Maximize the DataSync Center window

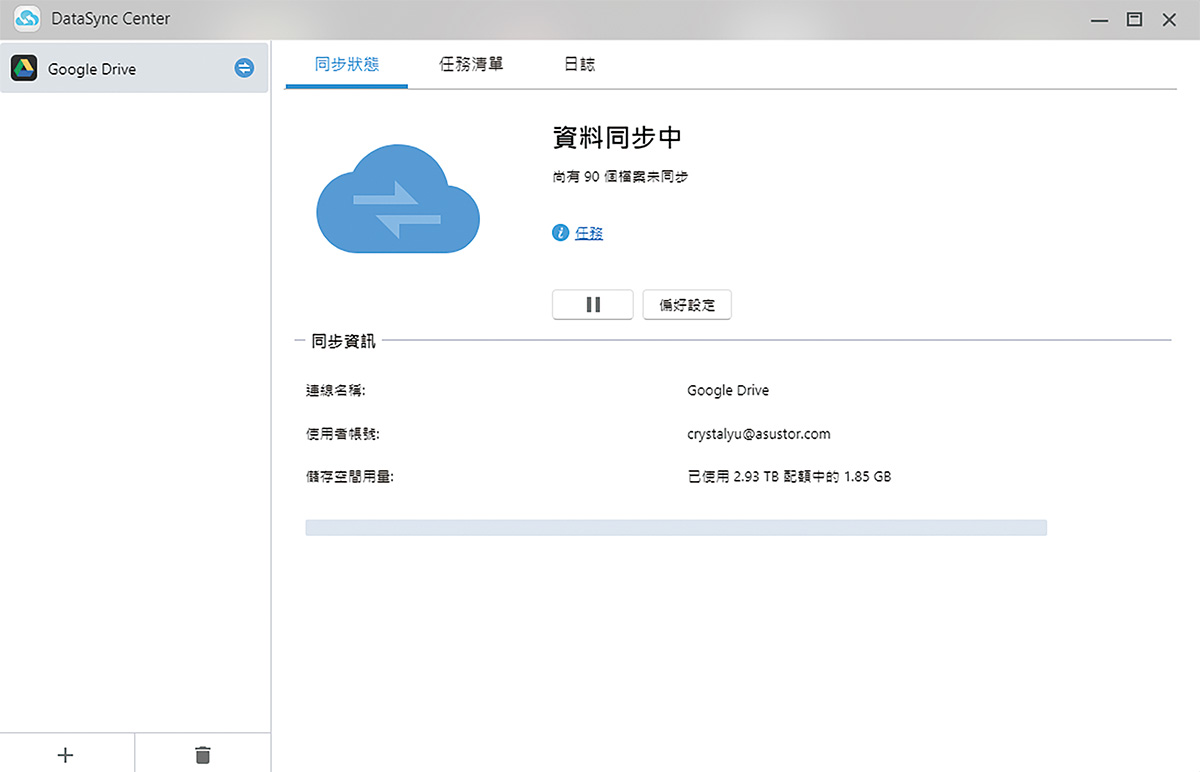click(1134, 19)
